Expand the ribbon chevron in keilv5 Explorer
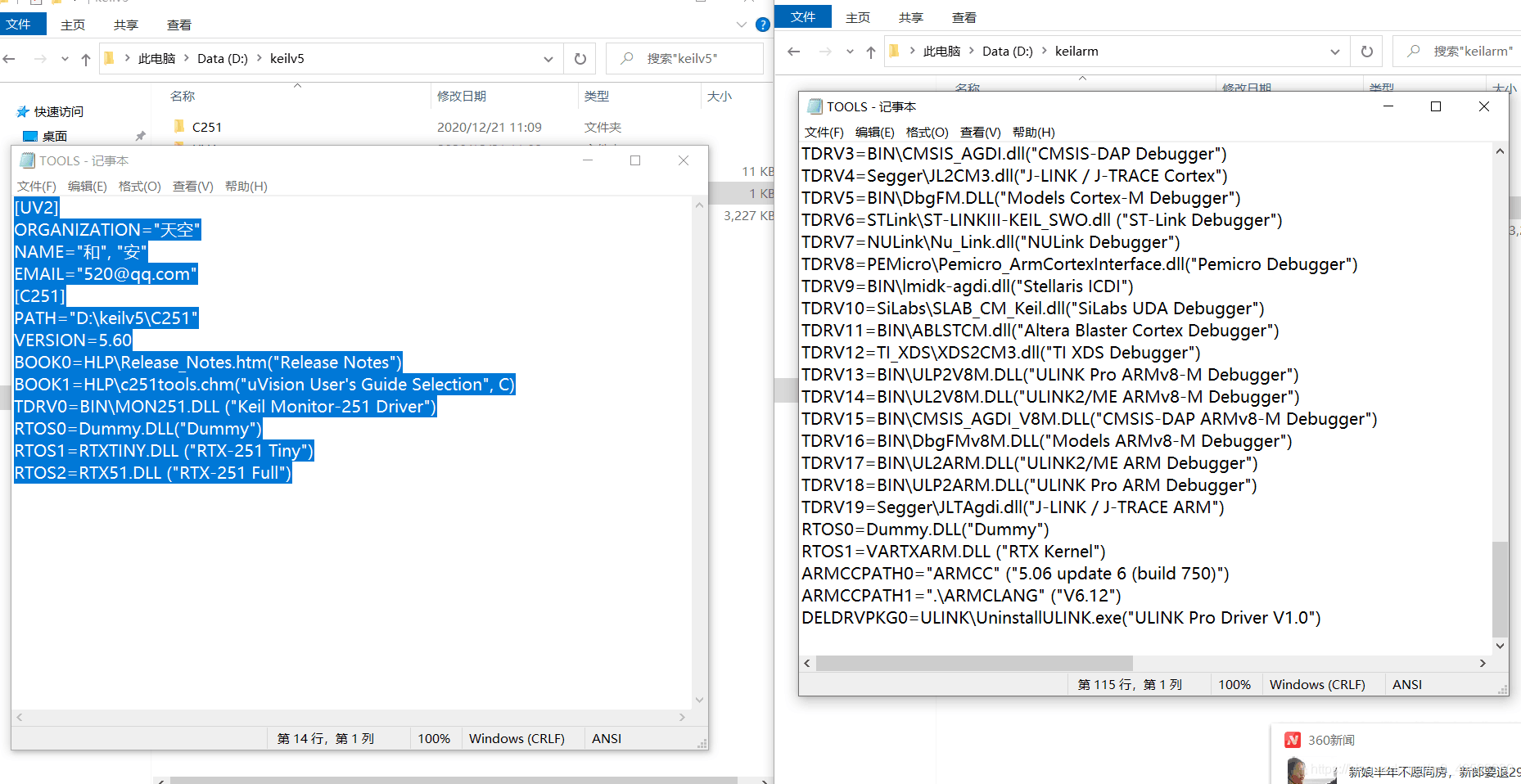The height and width of the screenshot is (784, 1521). (741, 25)
